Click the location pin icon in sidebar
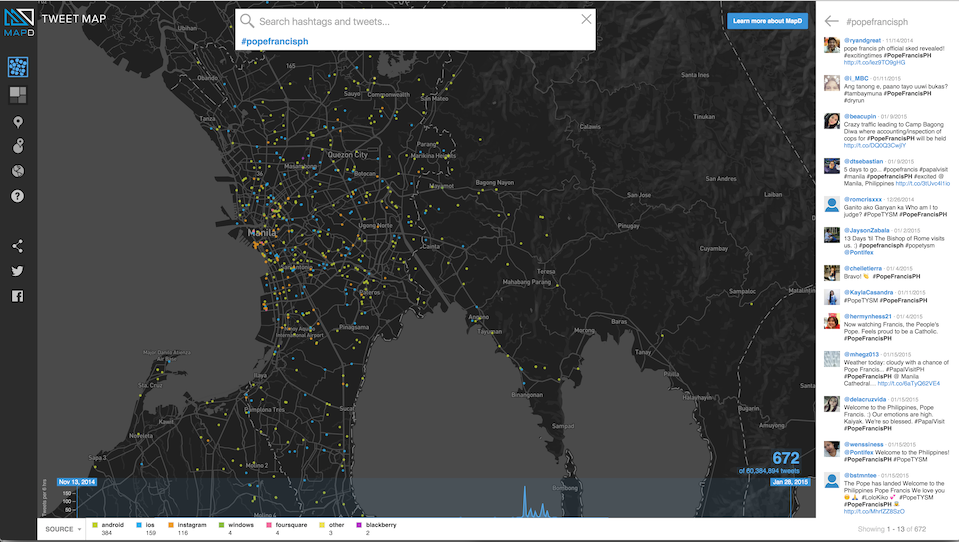The width and height of the screenshot is (959, 542). tap(18, 122)
